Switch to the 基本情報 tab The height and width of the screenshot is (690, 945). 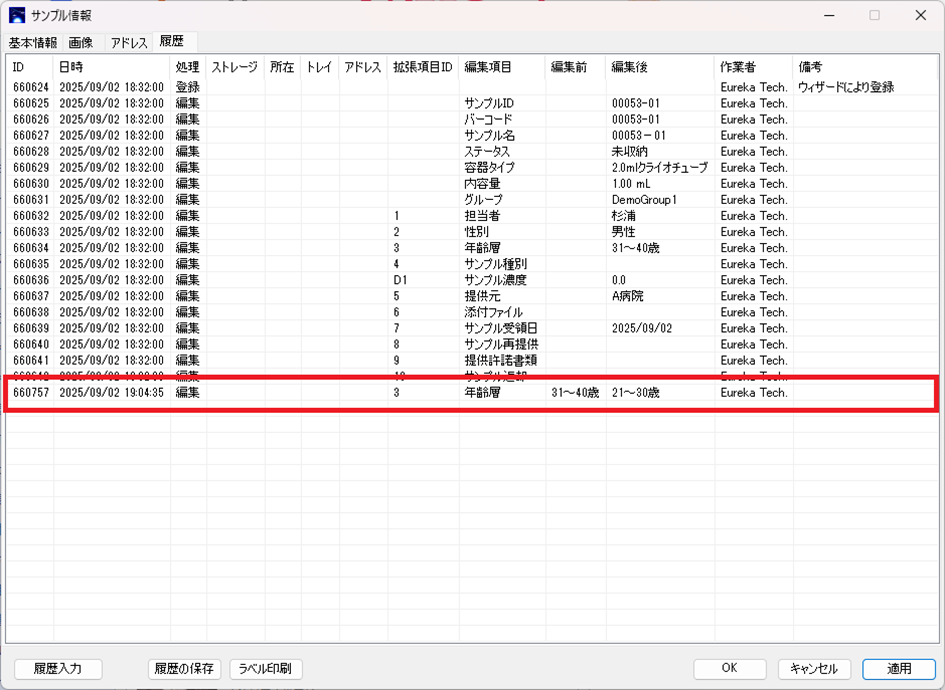click(33, 43)
